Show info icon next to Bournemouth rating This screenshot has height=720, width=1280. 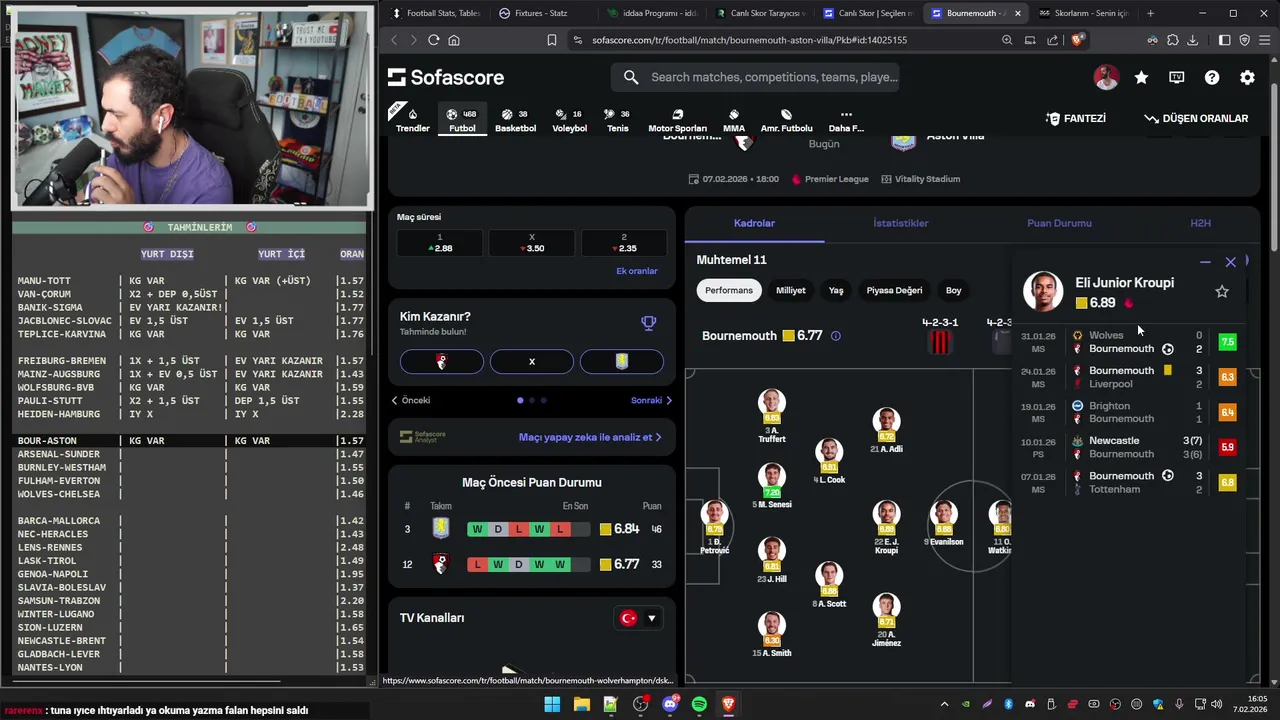click(836, 336)
